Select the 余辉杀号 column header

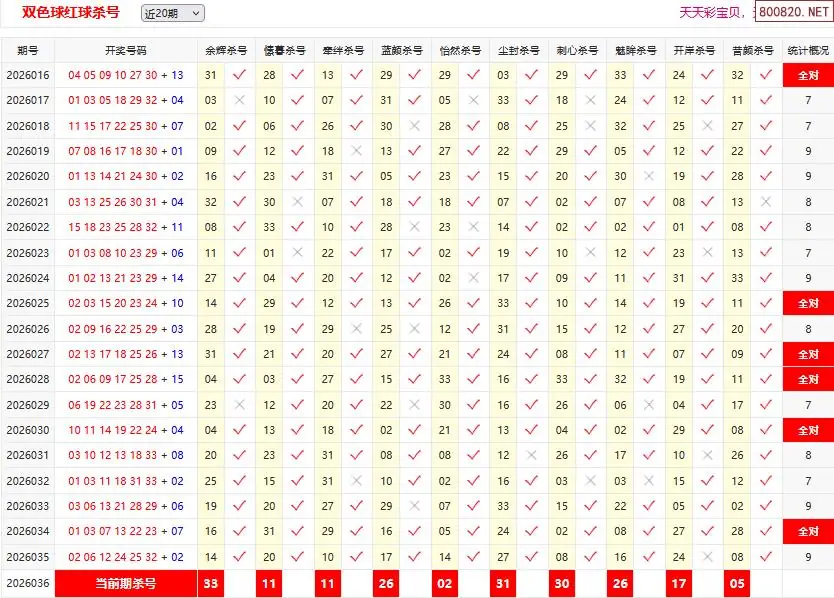pos(226,50)
